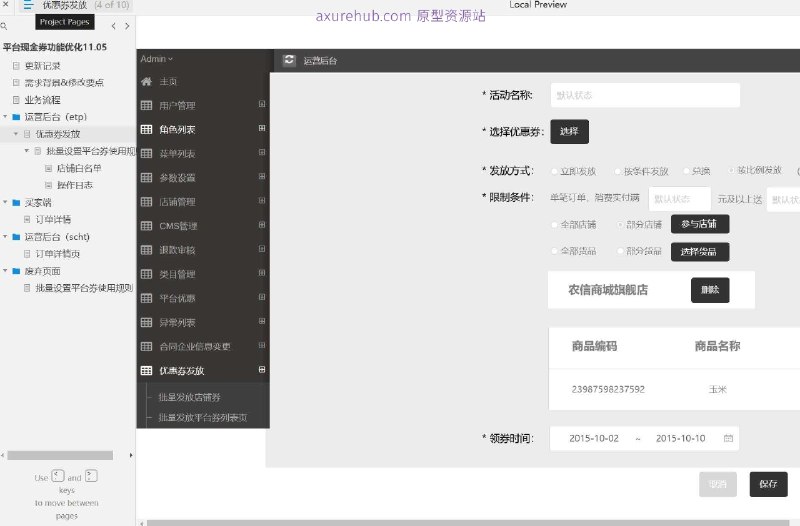The image size is (800, 526).
Task: Toggle the hamburger pages menu icon
Action: (28, 5)
